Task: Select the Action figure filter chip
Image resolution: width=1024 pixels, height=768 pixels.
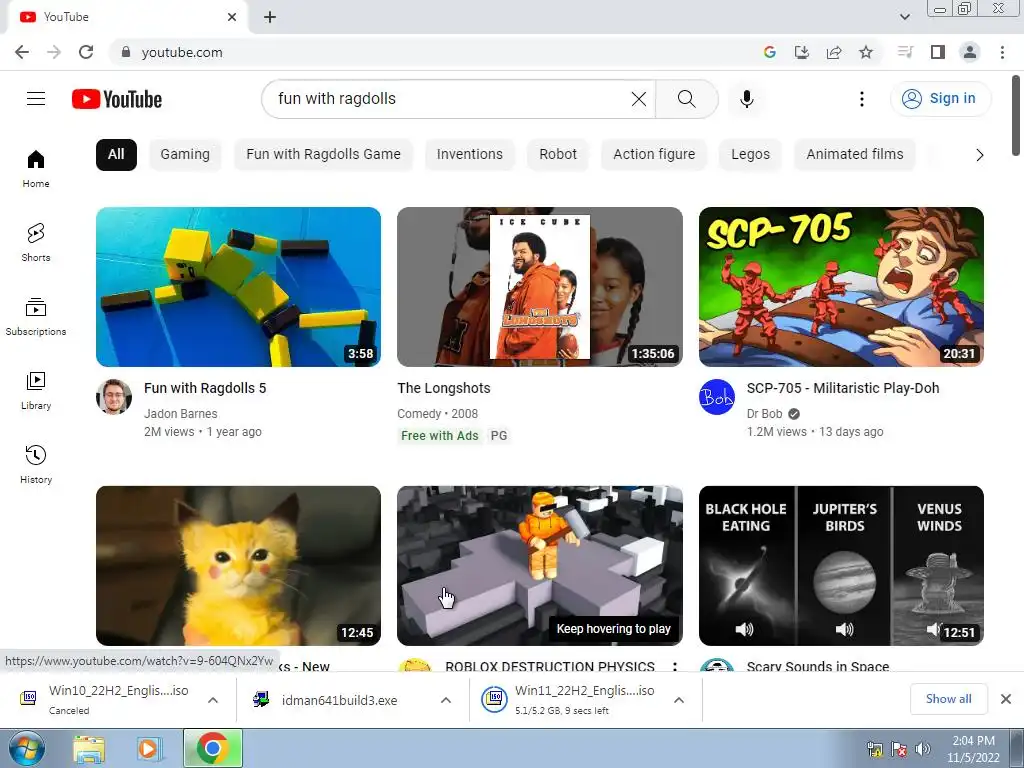Action: tap(654, 155)
